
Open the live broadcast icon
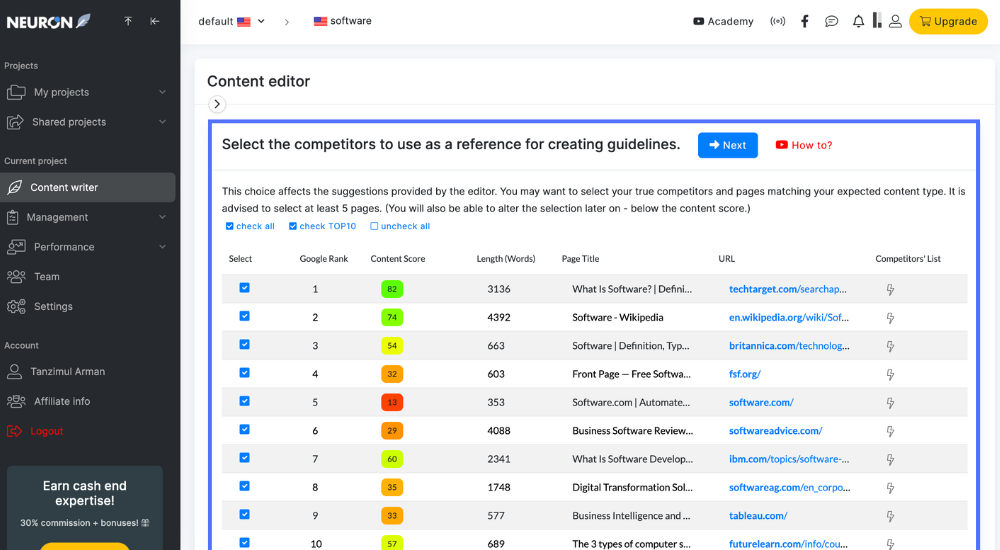777,21
